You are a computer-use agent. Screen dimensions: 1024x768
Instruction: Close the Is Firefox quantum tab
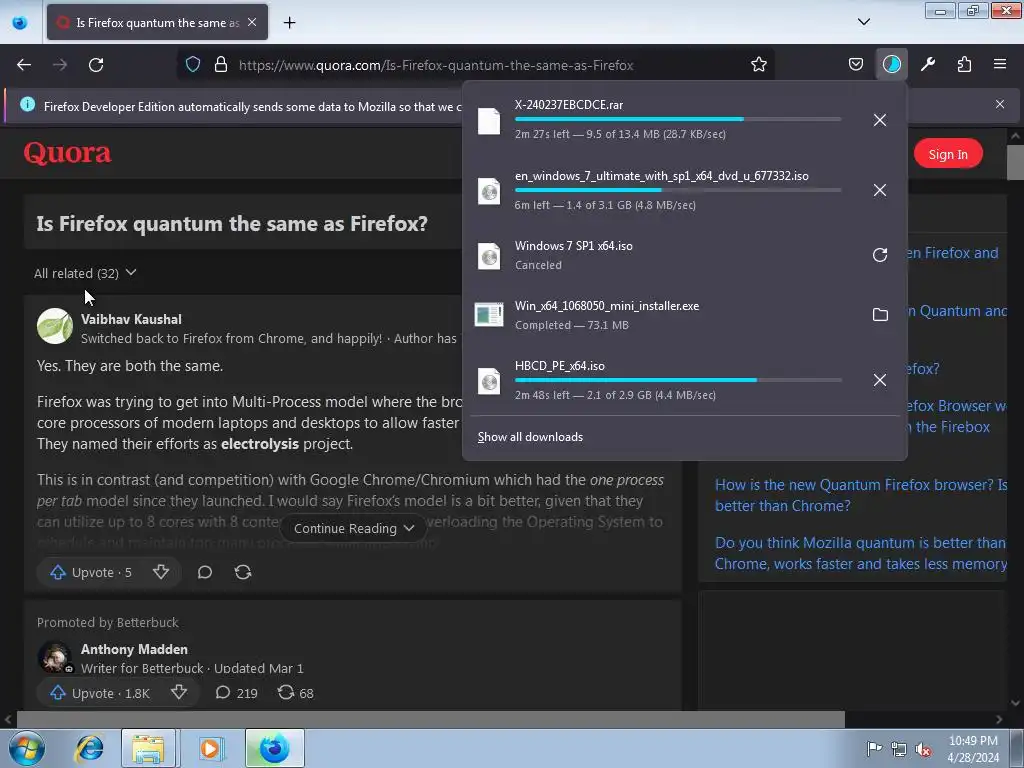(x=252, y=22)
